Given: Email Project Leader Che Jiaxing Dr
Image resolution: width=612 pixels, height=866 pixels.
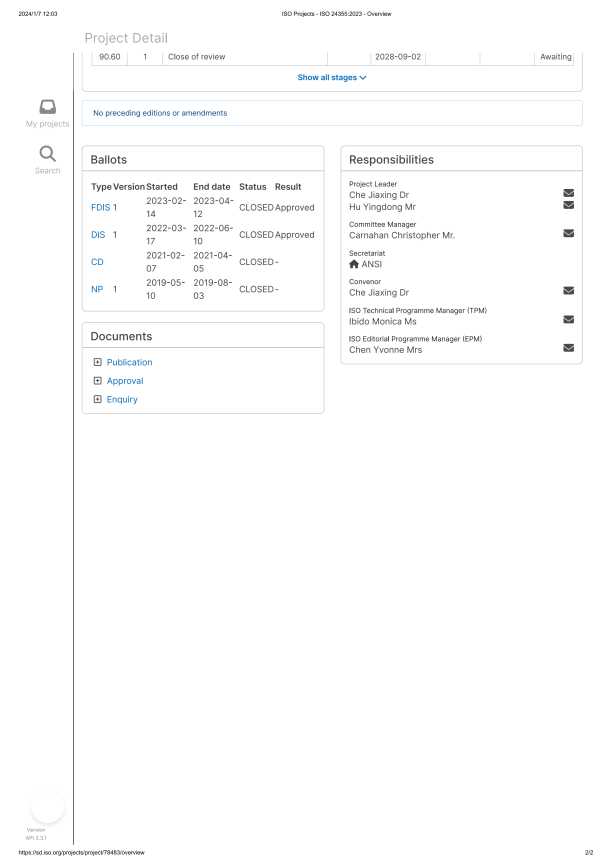Looking at the screenshot, I should pyautogui.click(x=569, y=193).
